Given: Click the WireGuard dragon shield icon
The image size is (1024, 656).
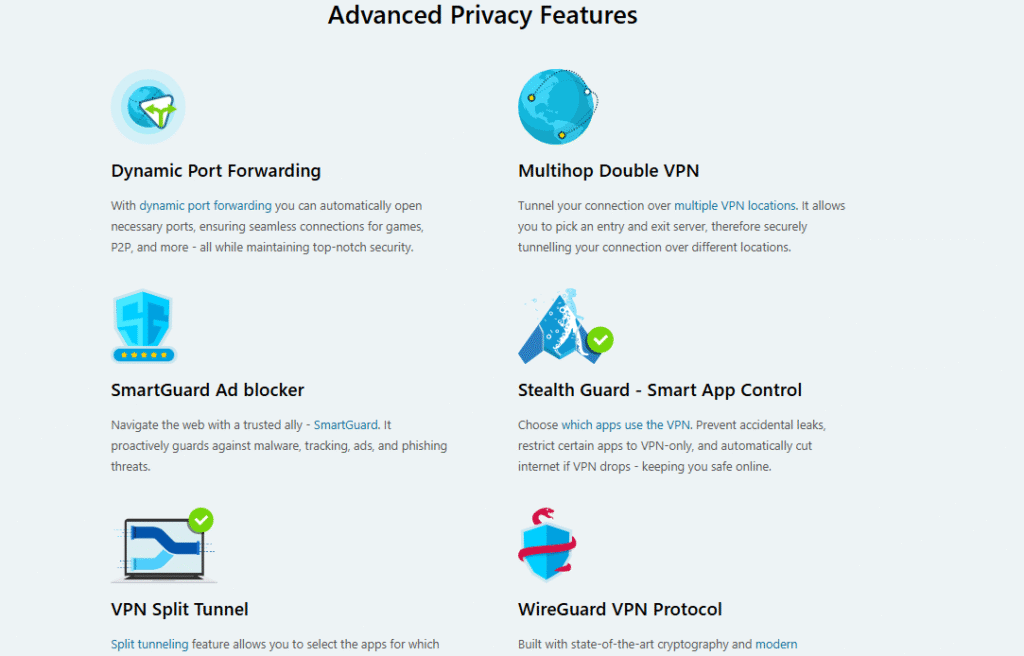Looking at the screenshot, I should pyautogui.click(x=547, y=544).
